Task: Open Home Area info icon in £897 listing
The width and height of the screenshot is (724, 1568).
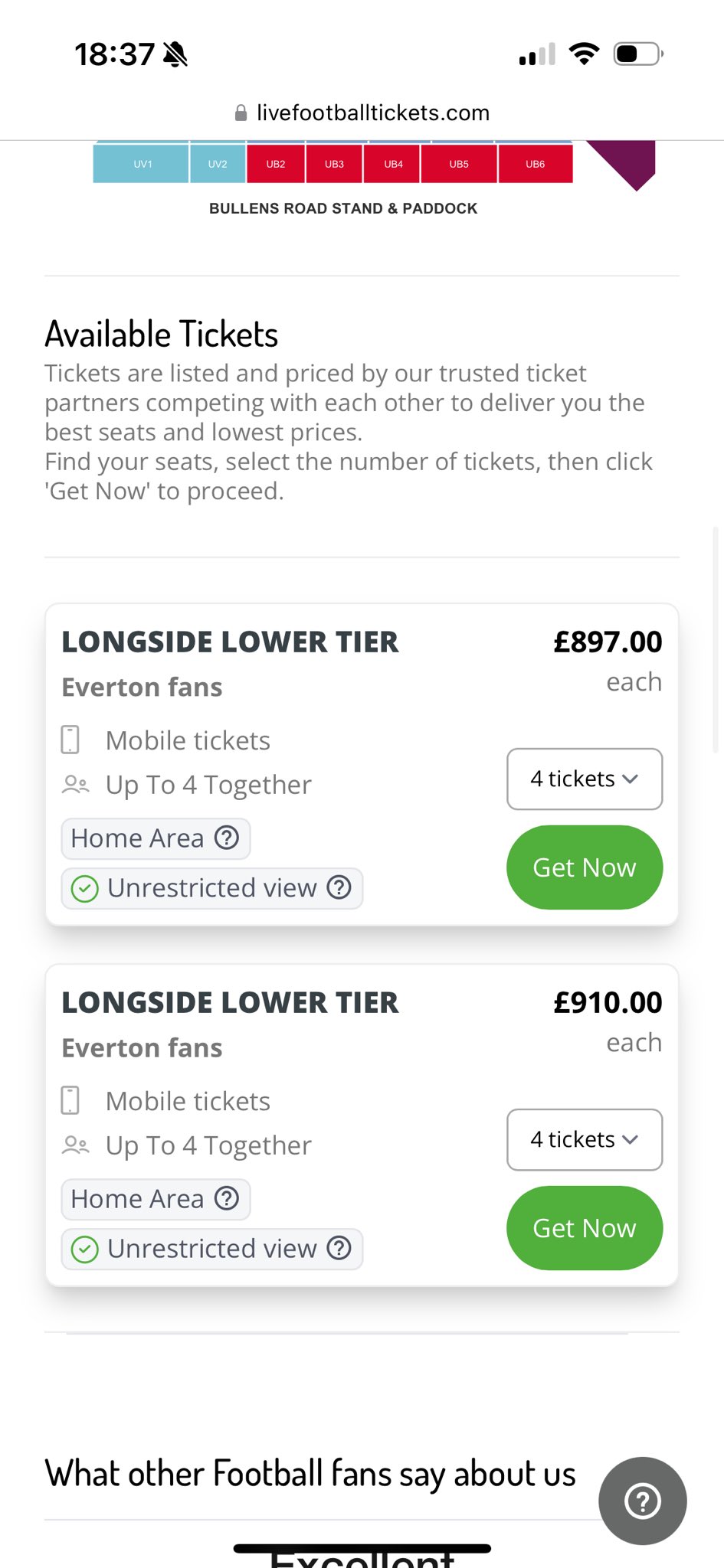Action: tap(227, 838)
